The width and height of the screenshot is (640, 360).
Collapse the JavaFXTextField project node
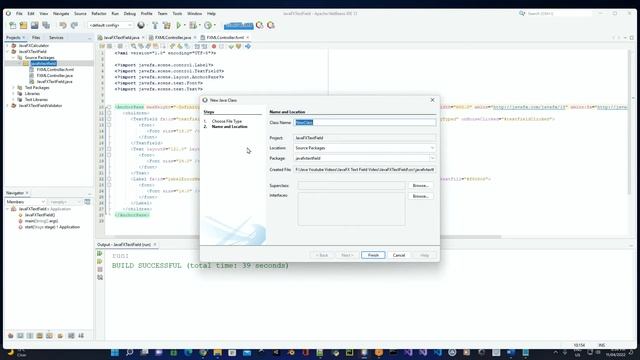(8, 52)
